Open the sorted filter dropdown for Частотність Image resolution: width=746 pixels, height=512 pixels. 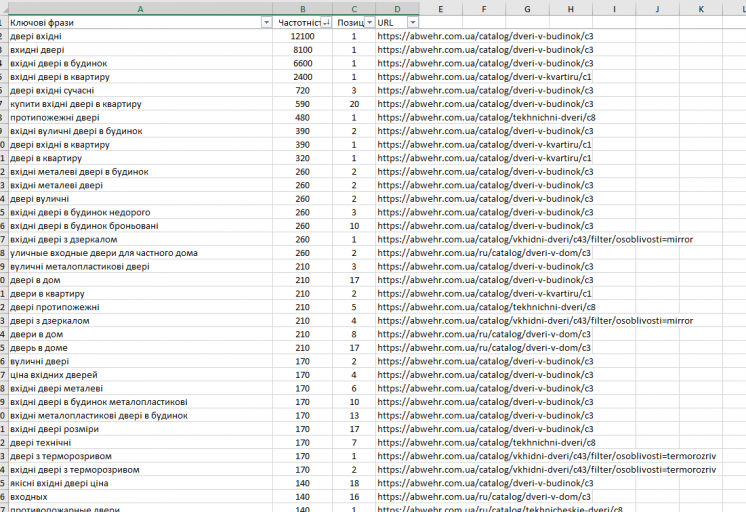(x=326, y=23)
